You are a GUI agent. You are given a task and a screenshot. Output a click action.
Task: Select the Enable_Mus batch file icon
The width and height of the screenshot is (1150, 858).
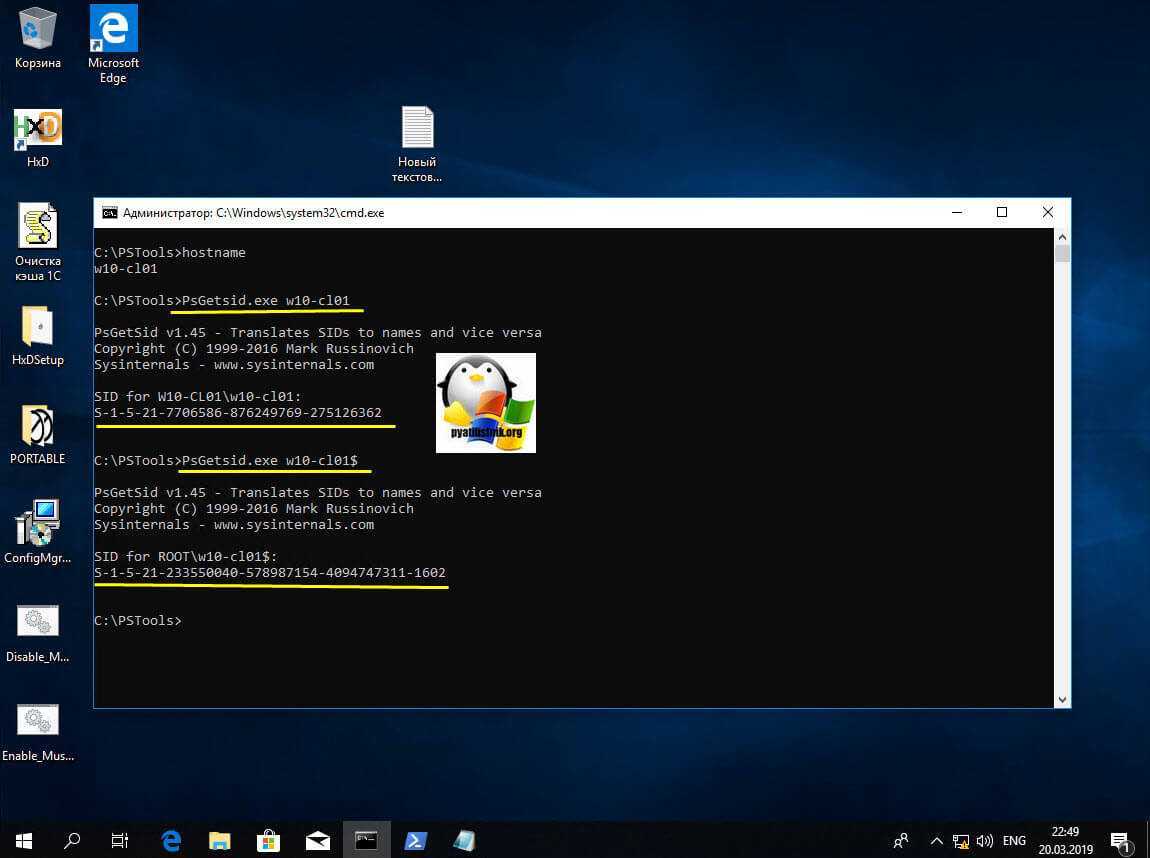click(38, 721)
